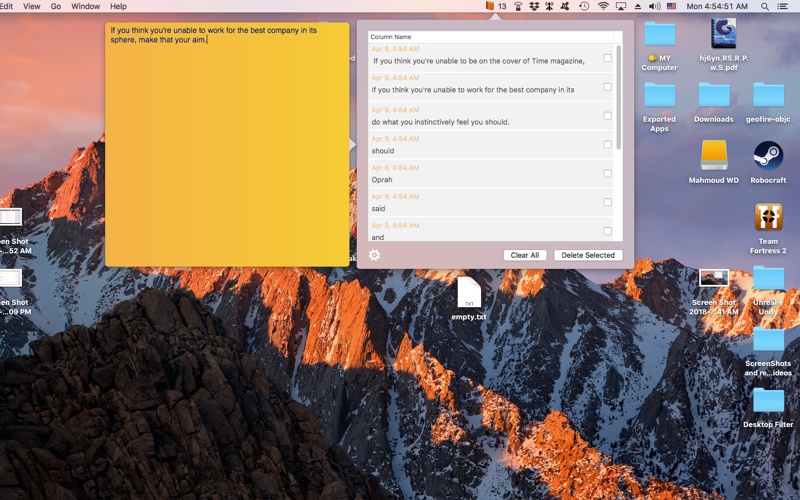Check the box for 'Time magazine' entry
The image size is (800, 500).
point(607,58)
